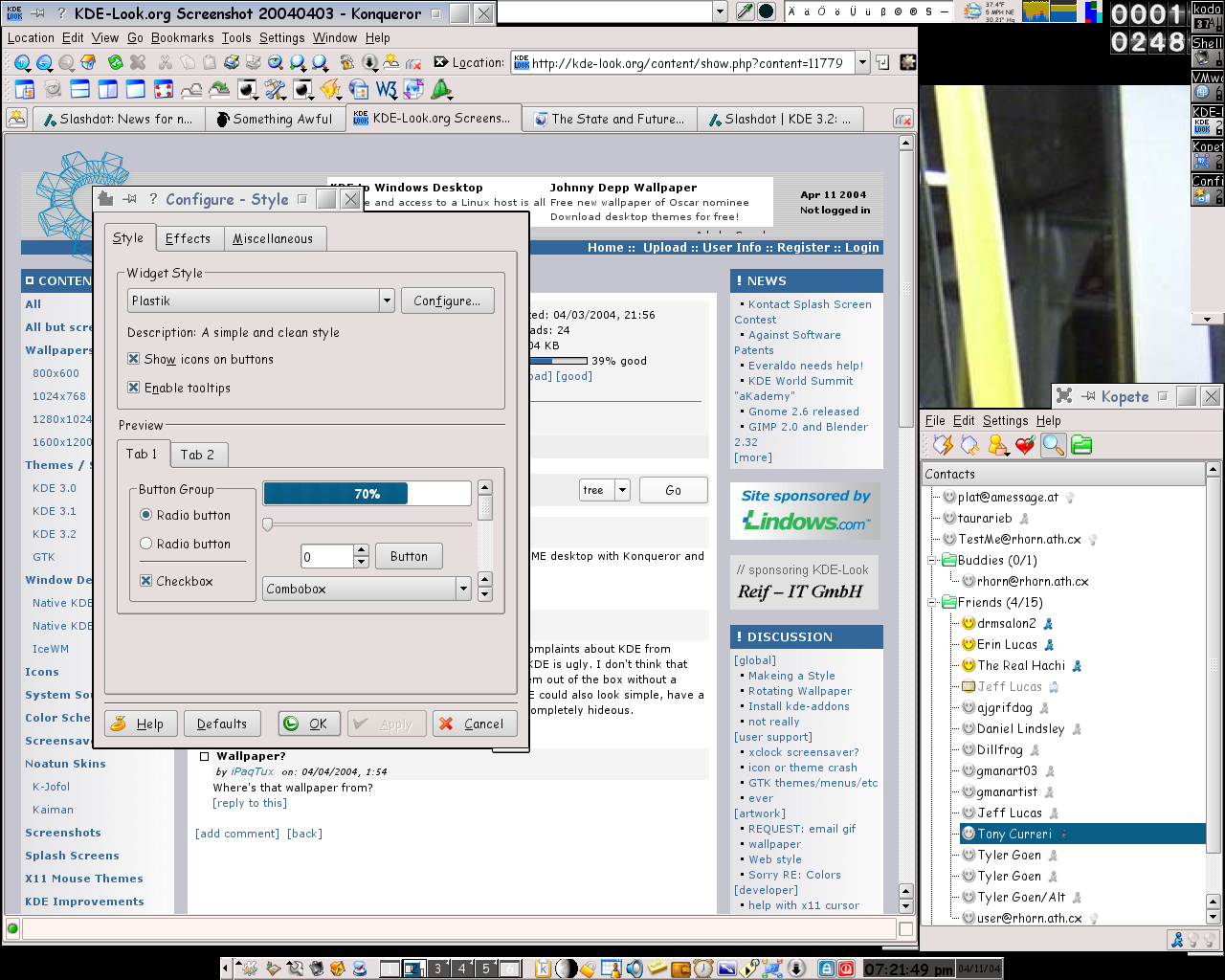This screenshot has width=1225, height=980.
Task: Click Kopete's lightning connect-all icon
Action: pyautogui.click(x=944, y=445)
